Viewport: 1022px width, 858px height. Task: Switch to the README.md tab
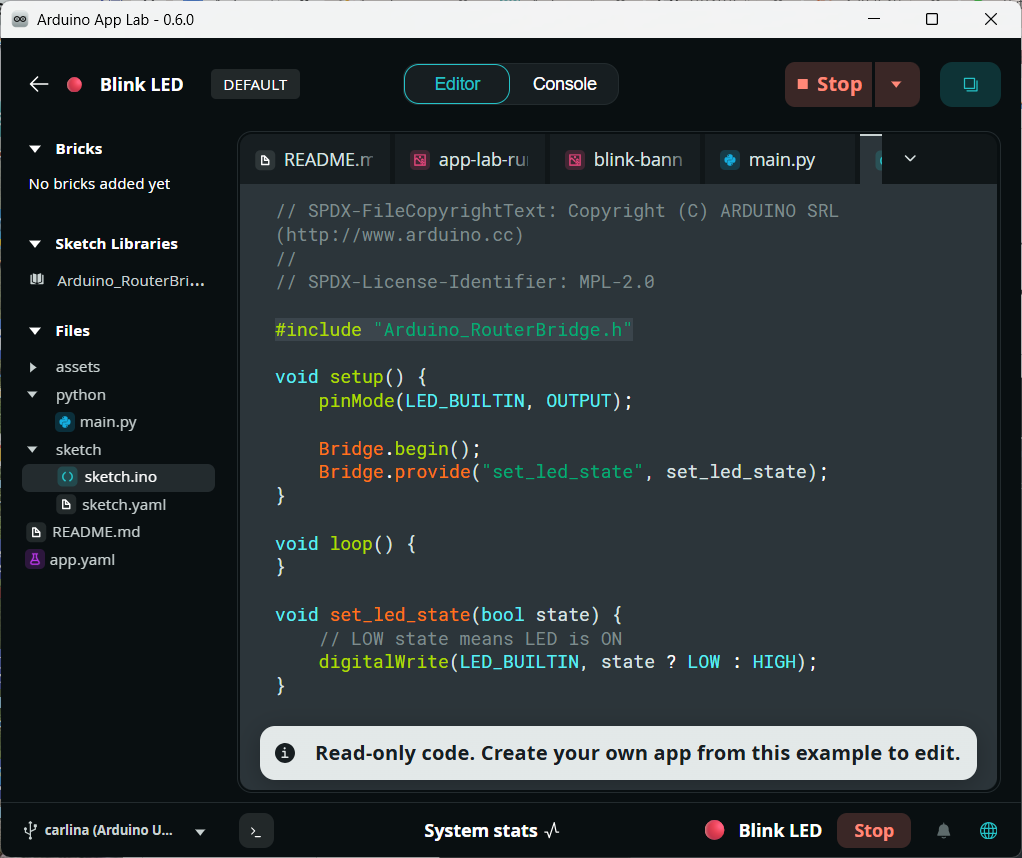[315, 160]
